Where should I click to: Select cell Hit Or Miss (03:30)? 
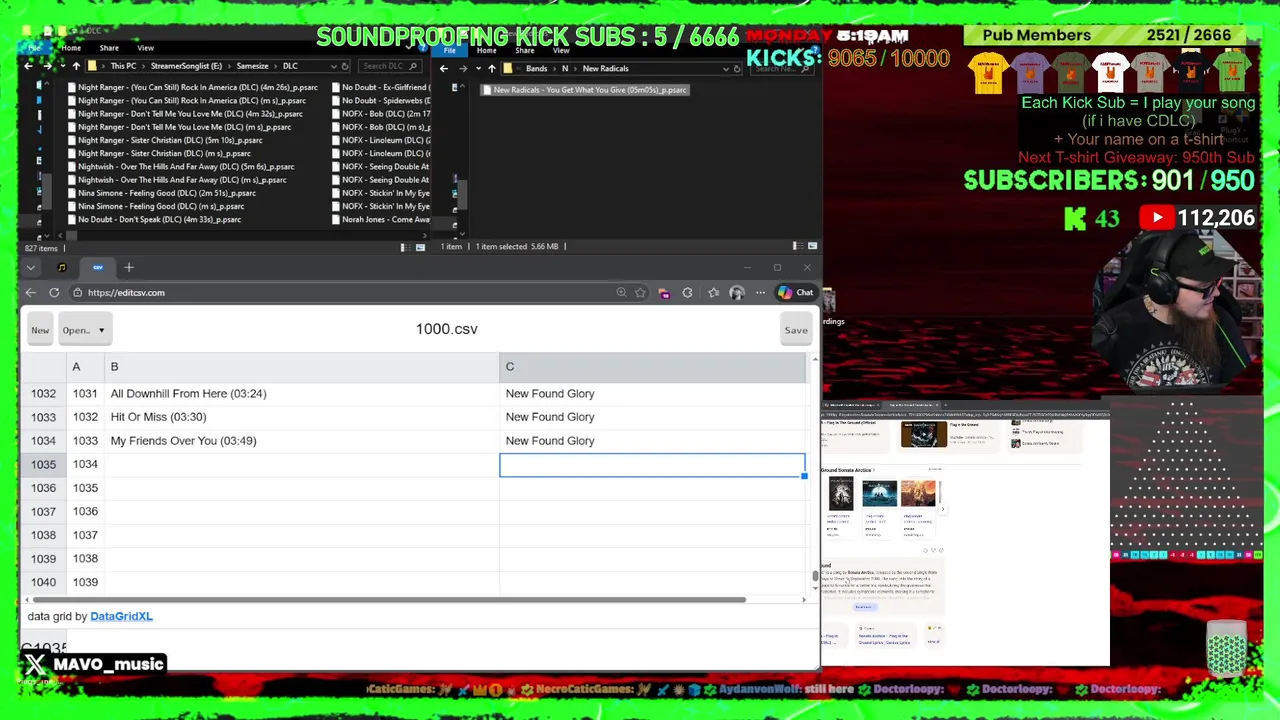300,417
